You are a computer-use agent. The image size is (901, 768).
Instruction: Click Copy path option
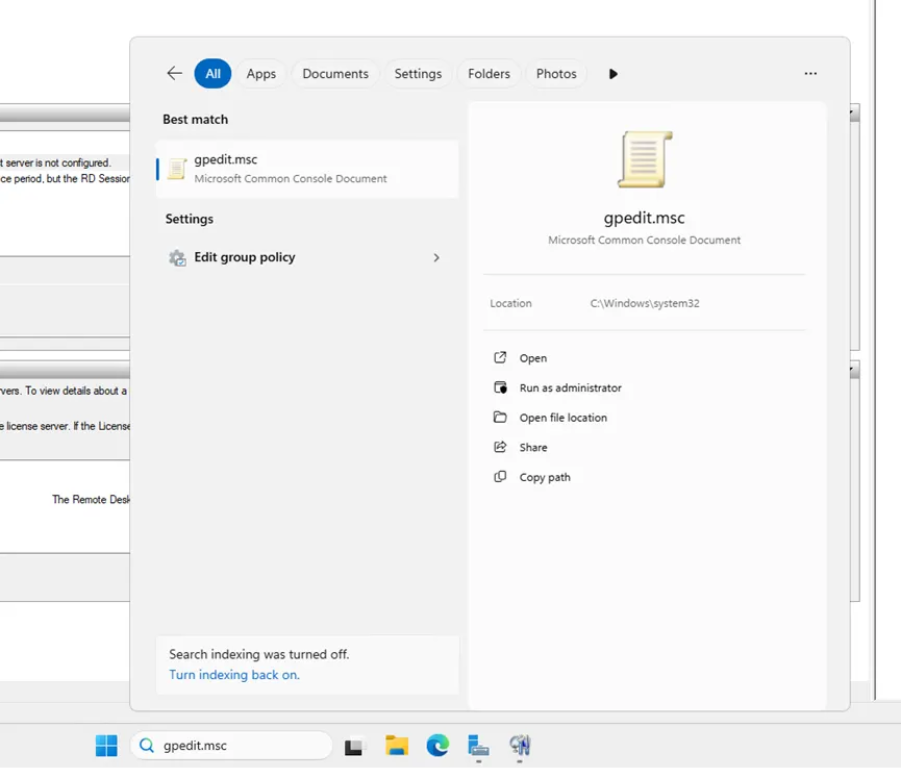(545, 478)
